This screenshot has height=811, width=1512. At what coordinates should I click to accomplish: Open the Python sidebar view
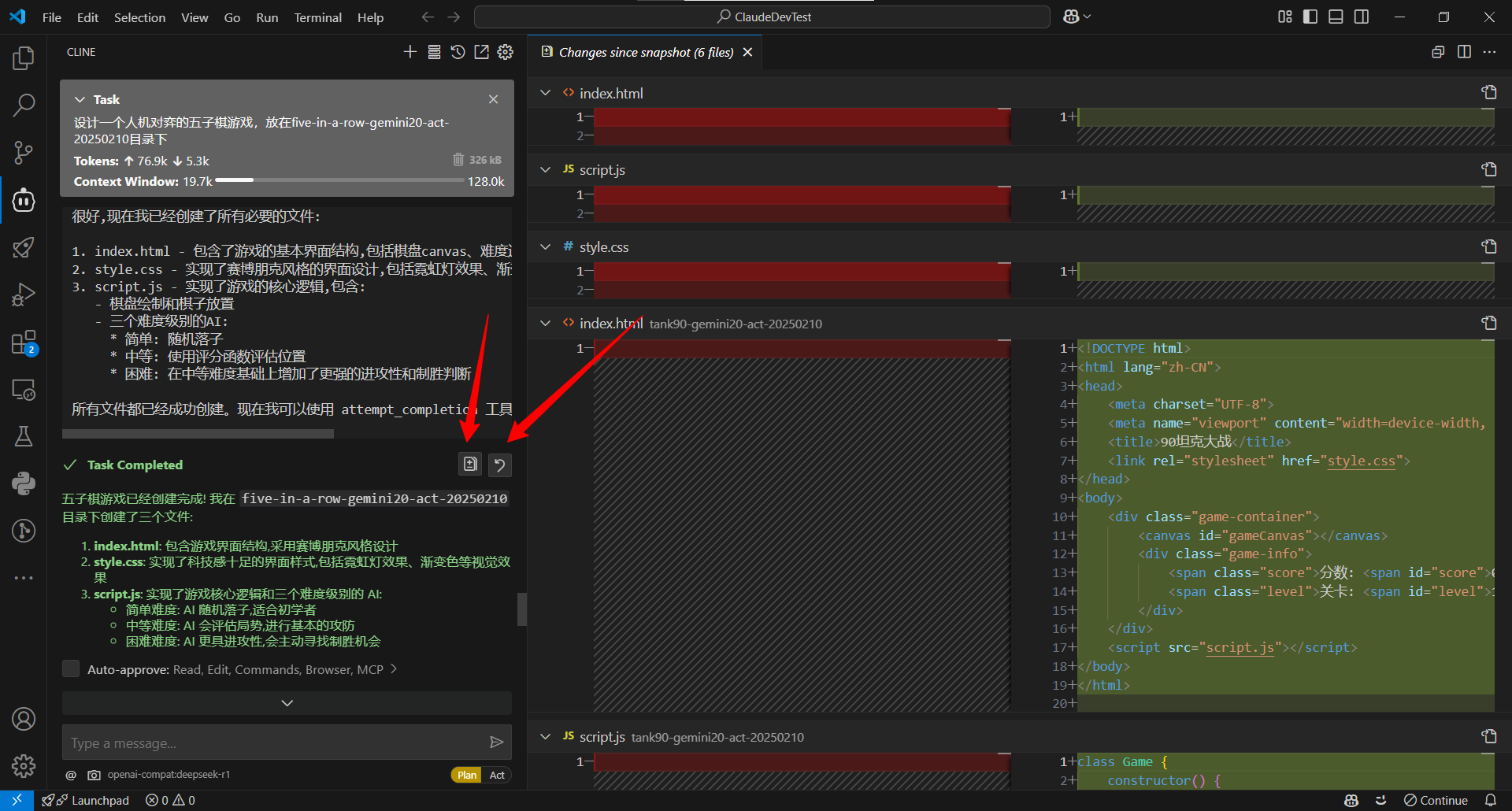24,483
